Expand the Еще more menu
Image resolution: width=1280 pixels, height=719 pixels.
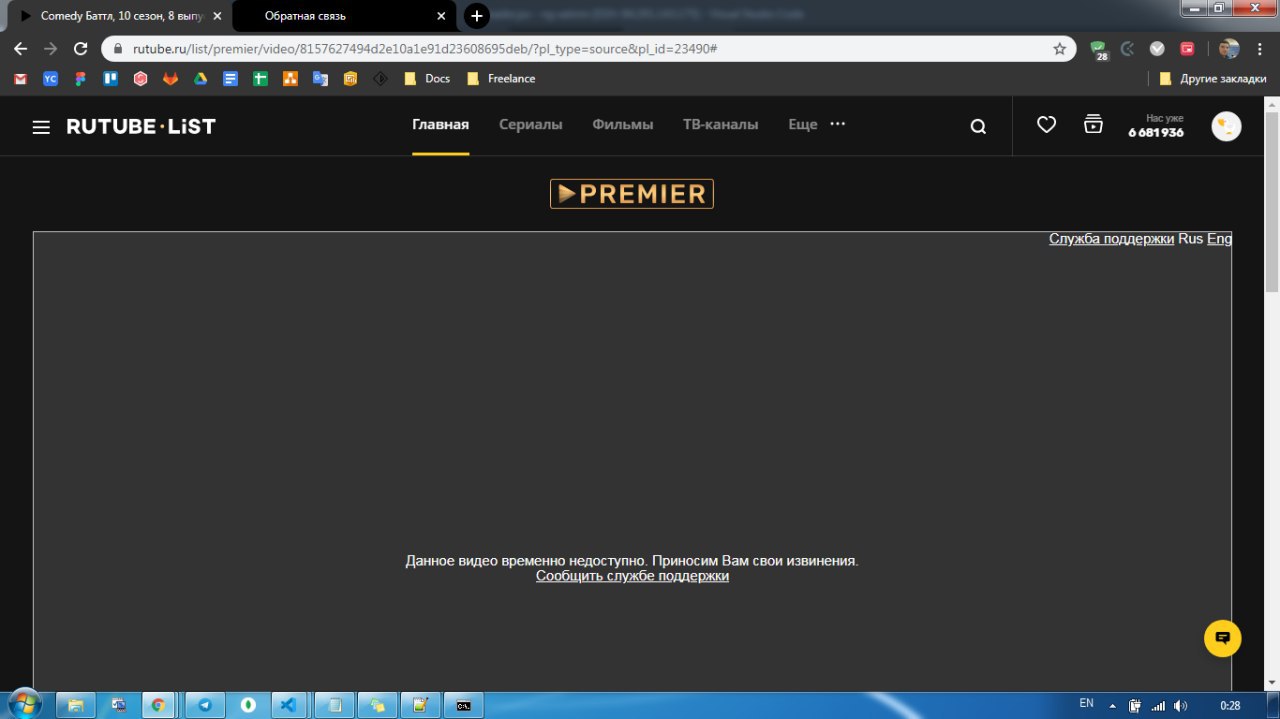coord(817,125)
